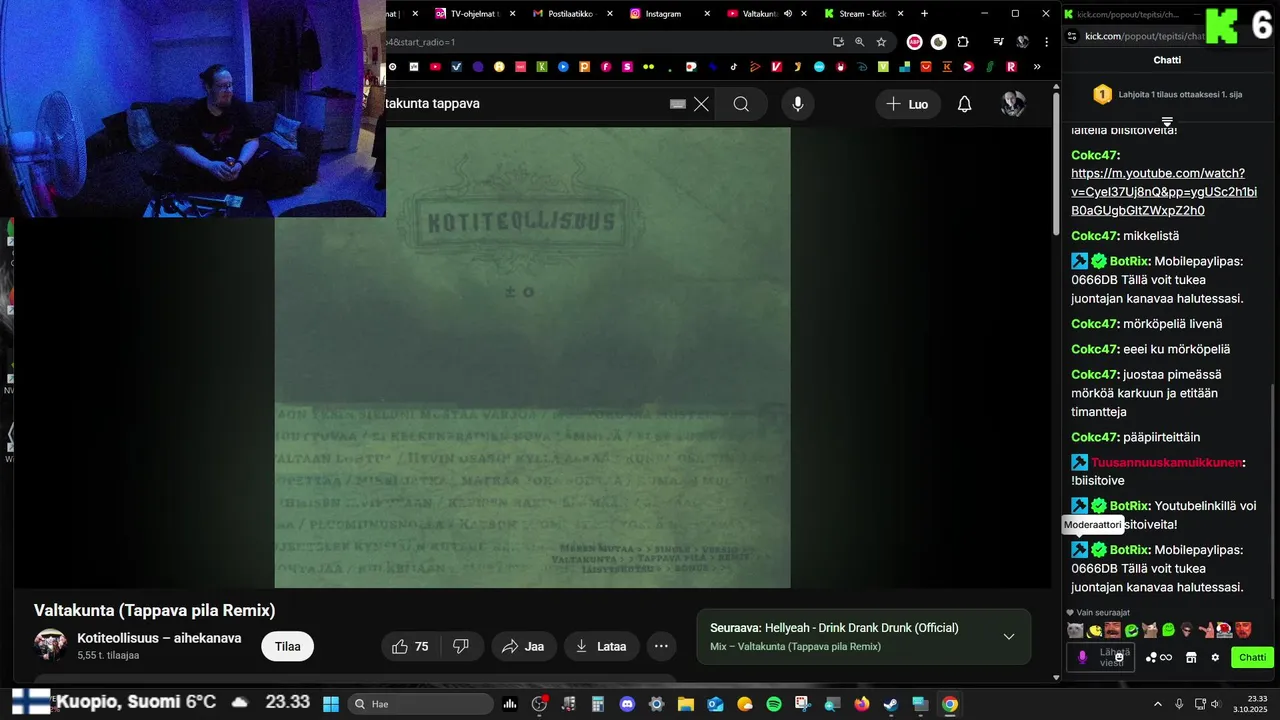Open the Kotiteollisuus – aihekanava channel page
1280x720 pixels.
click(159, 638)
